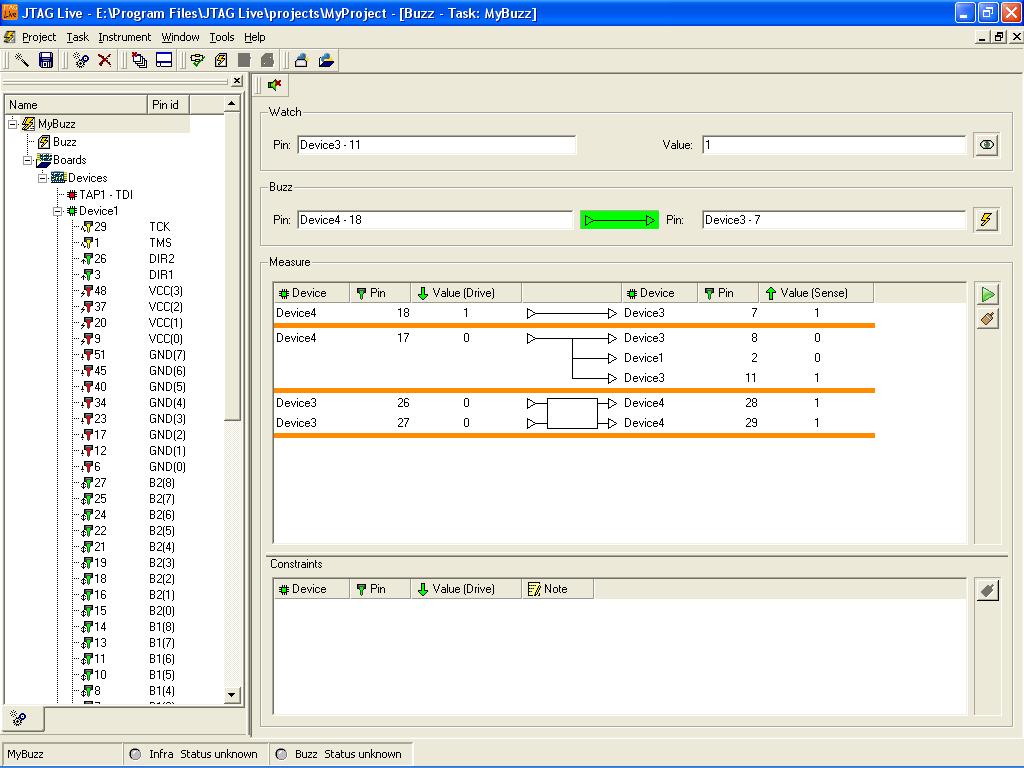Open the Help menu
The image size is (1024, 768).
pyautogui.click(x=255, y=37)
